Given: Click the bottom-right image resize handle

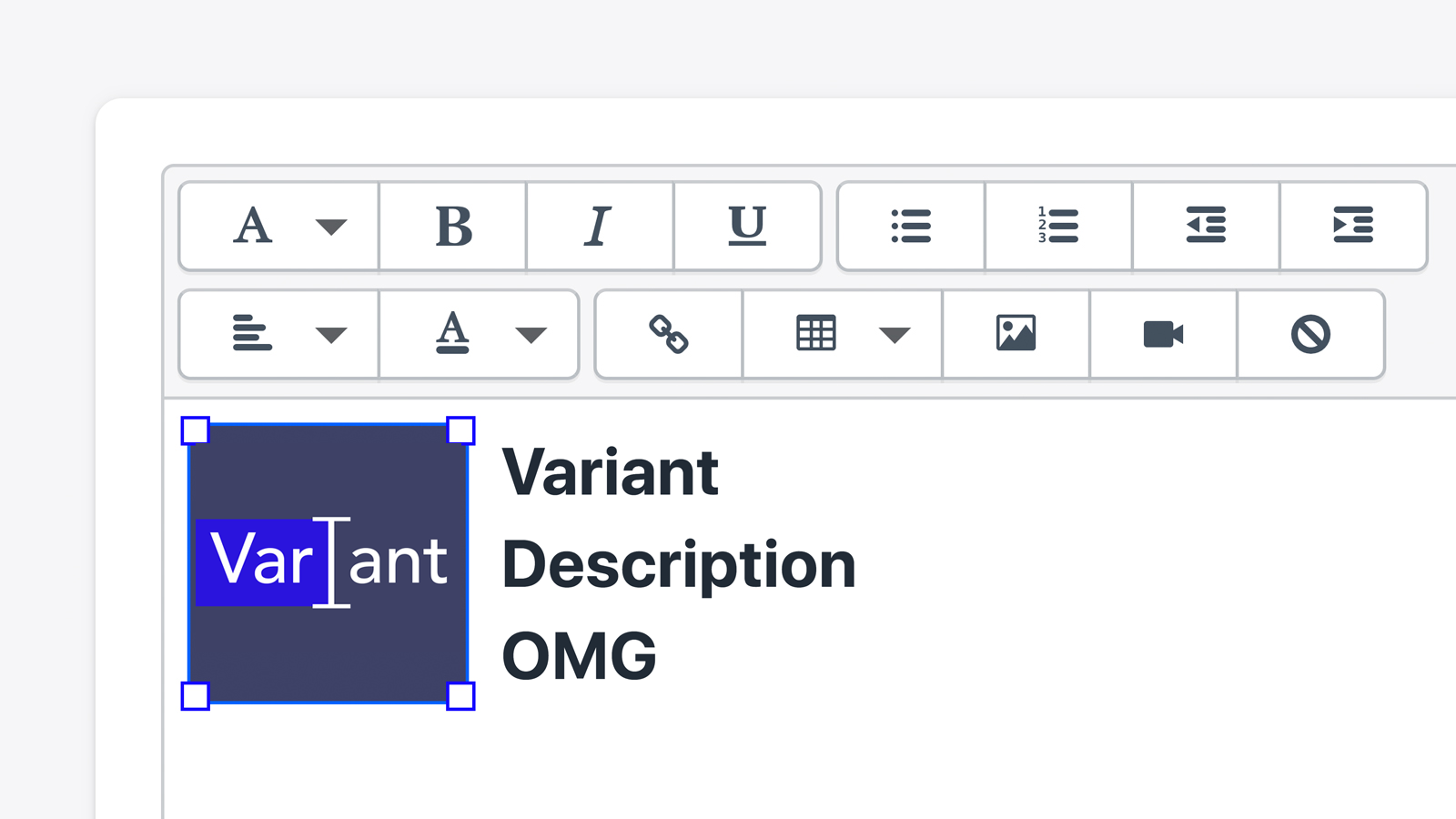Looking at the screenshot, I should tap(462, 696).
